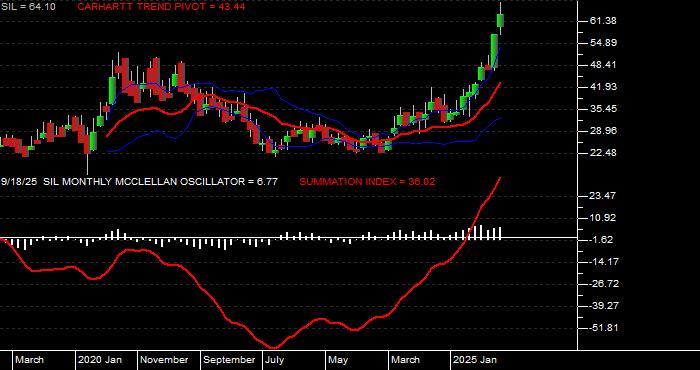Select the '2025 Jan' date axis label
The height and width of the screenshot is (370, 700).
pyautogui.click(x=475, y=360)
